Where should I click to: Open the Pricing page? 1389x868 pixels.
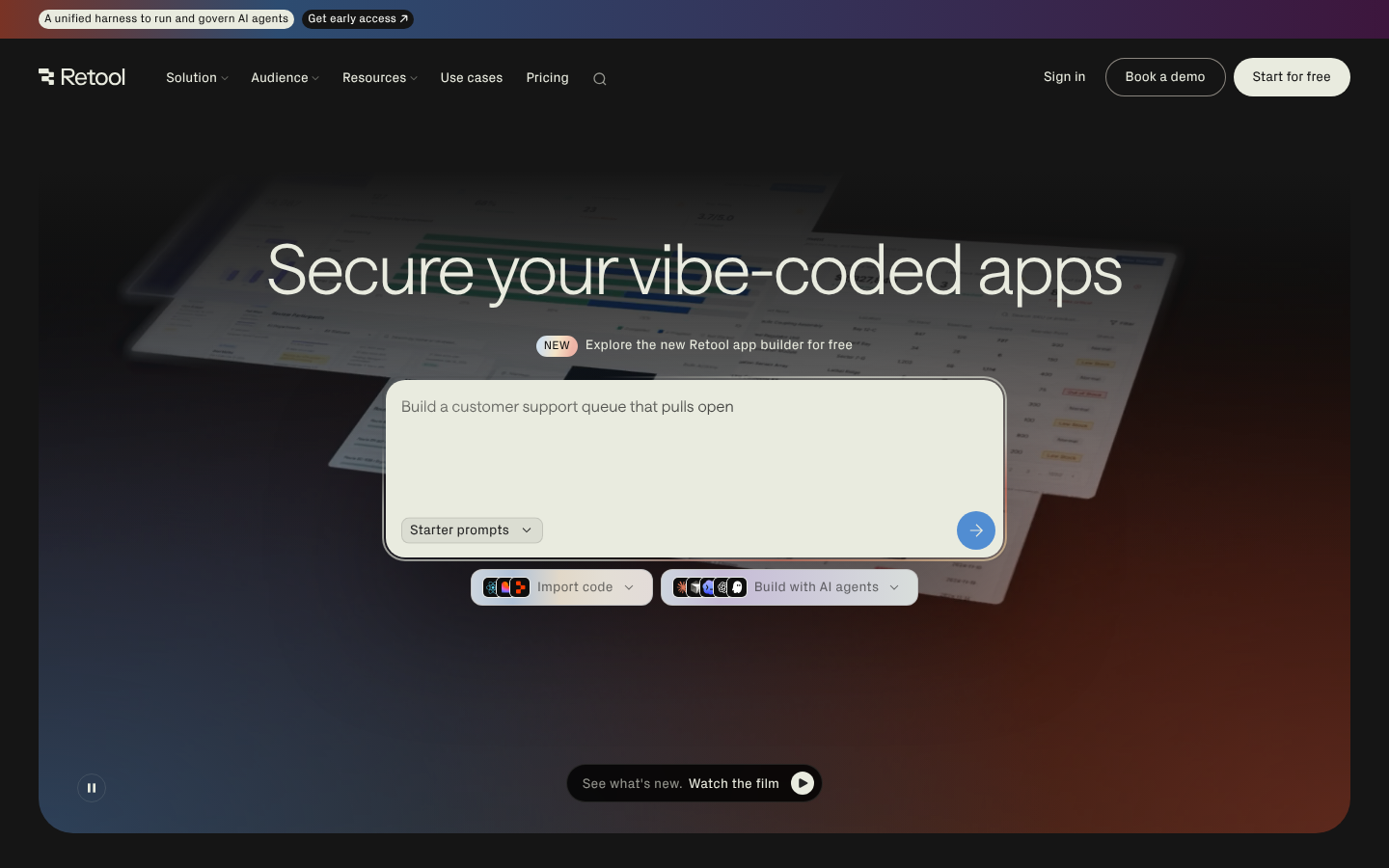(x=547, y=78)
